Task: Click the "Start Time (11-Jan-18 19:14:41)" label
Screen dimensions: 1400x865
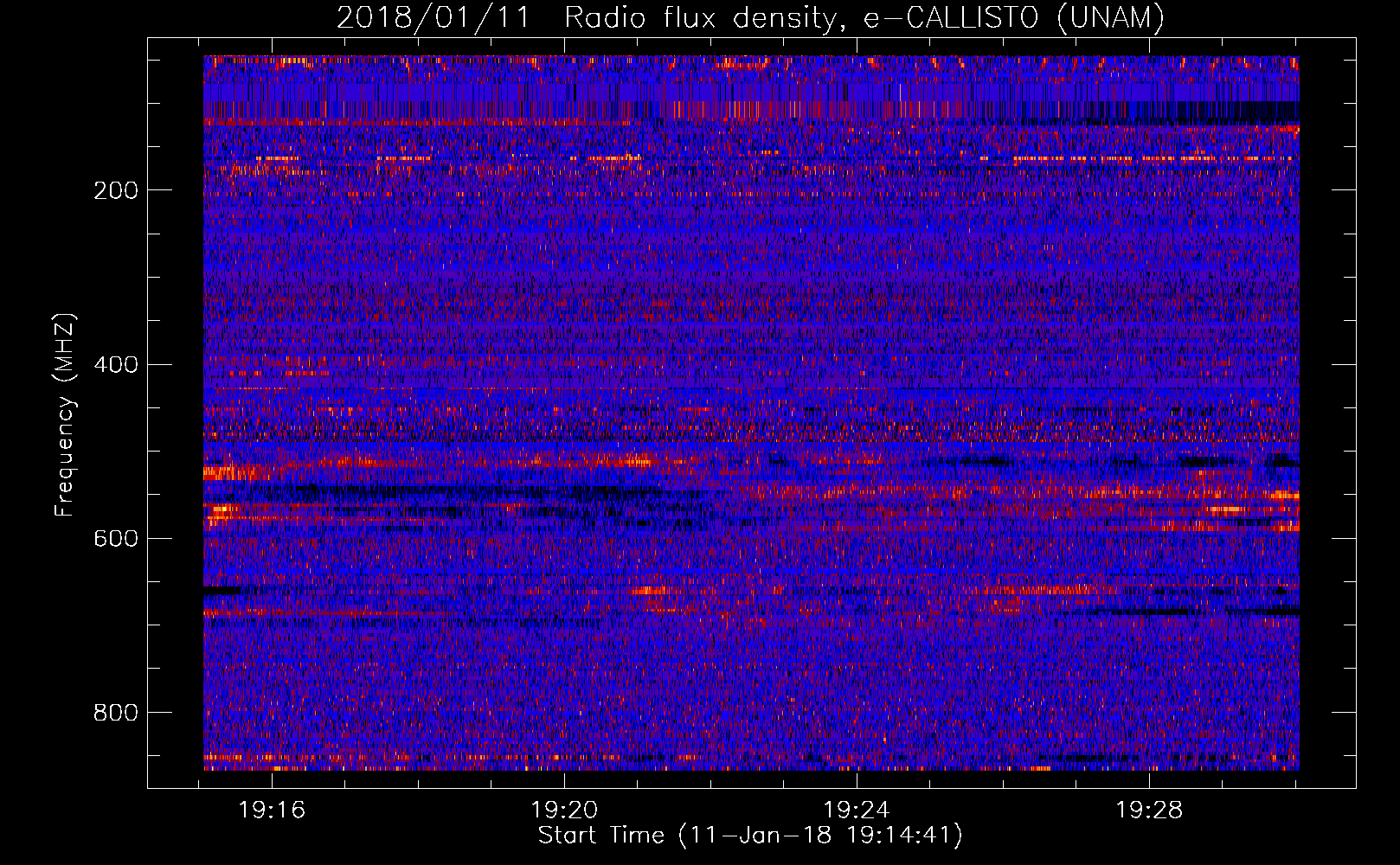Action: coord(750,836)
